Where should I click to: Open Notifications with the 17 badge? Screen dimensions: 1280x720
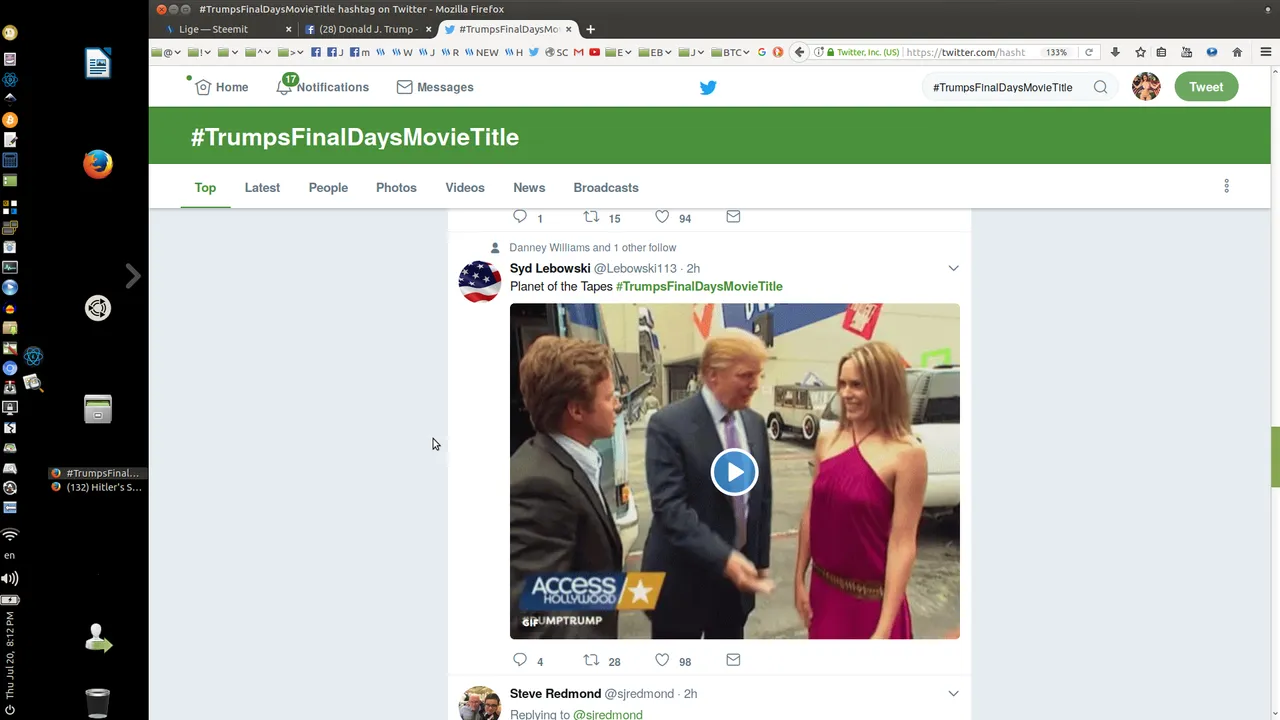click(x=322, y=87)
